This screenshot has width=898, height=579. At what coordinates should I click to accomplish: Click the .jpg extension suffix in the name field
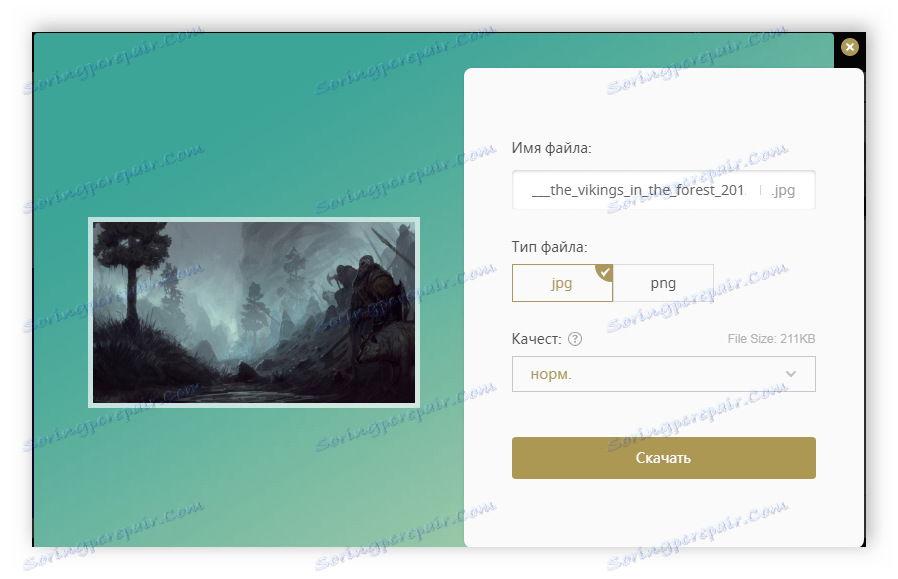click(x=783, y=190)
